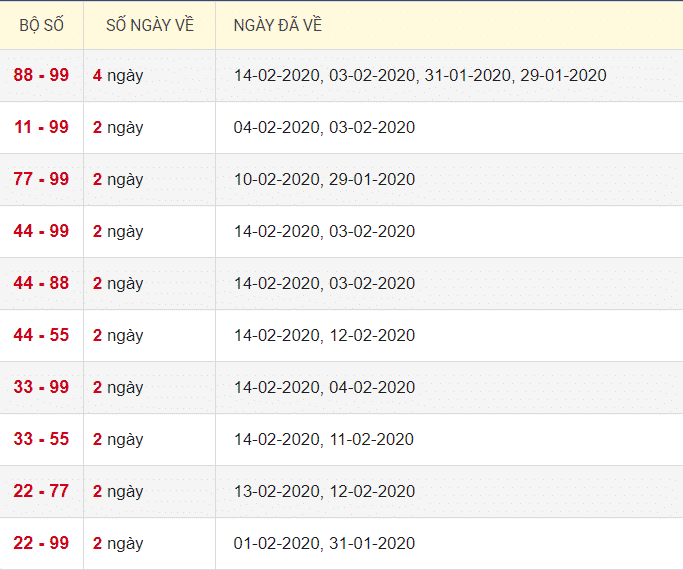
Task: Choose the 33 - 55 number pair
Action: 41,439
